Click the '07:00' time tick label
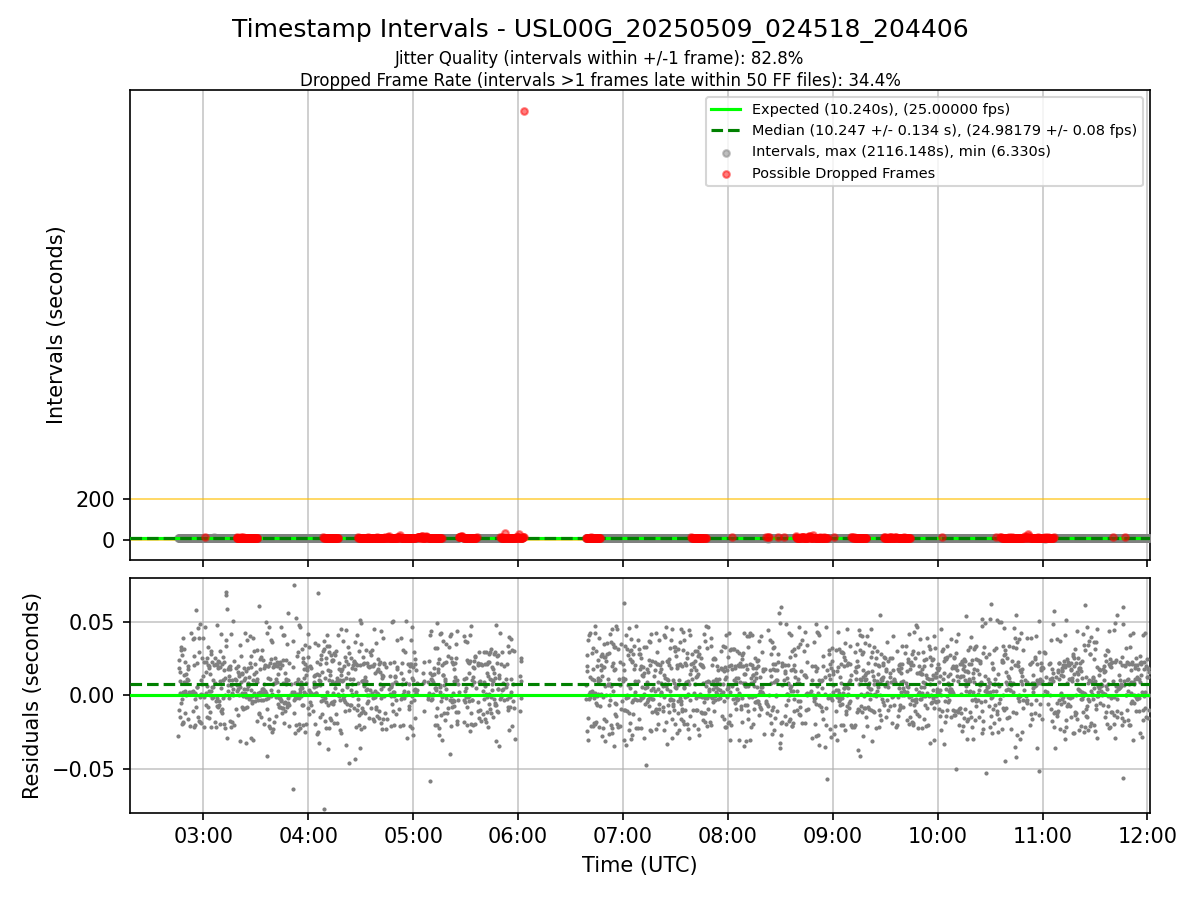Viewport: 1200px width, 900px height. 623,835
